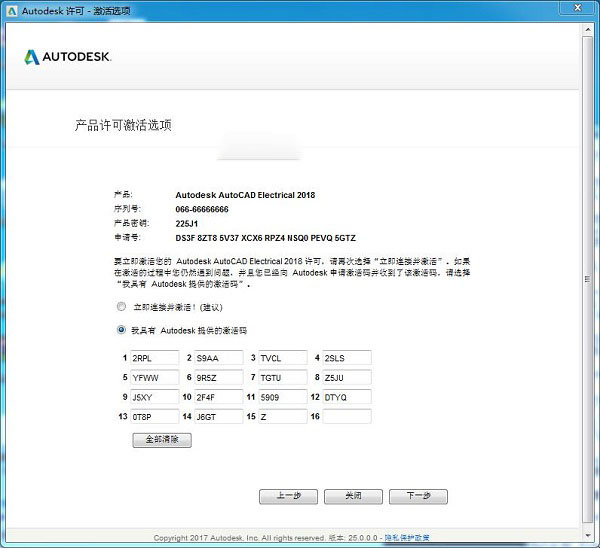The width and height of the screenshot is (600, 548).
Task: Close the window with the red X button
Action: click(576, 9)
